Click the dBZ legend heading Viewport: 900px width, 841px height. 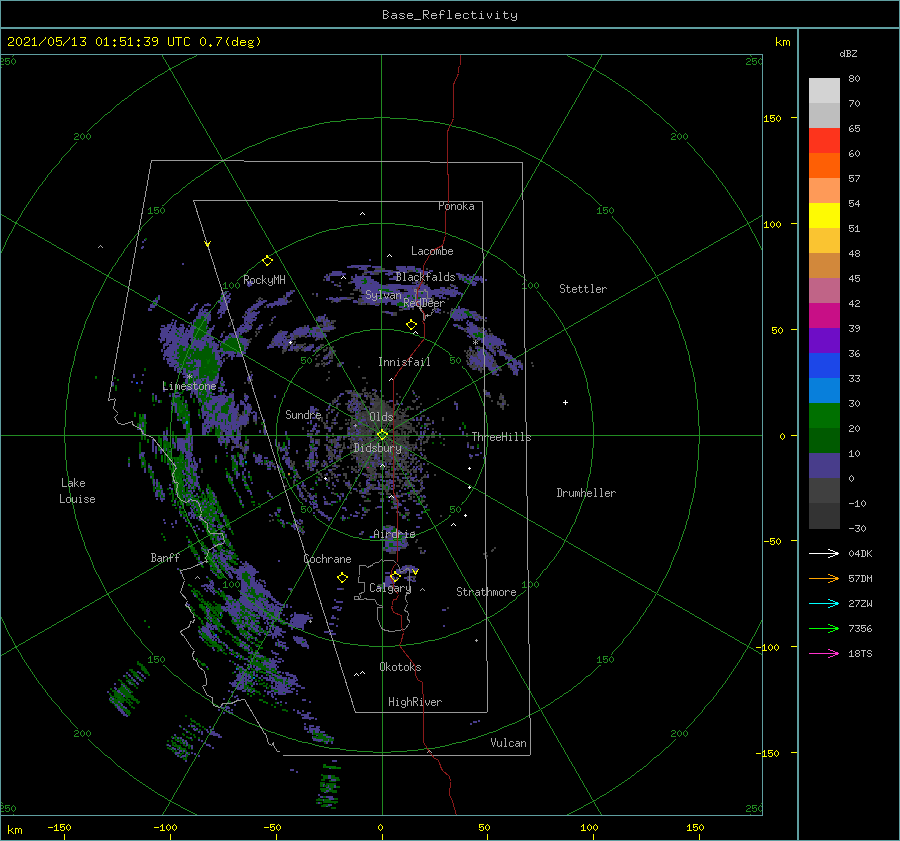pyautogui.click(x=848, y=53)
